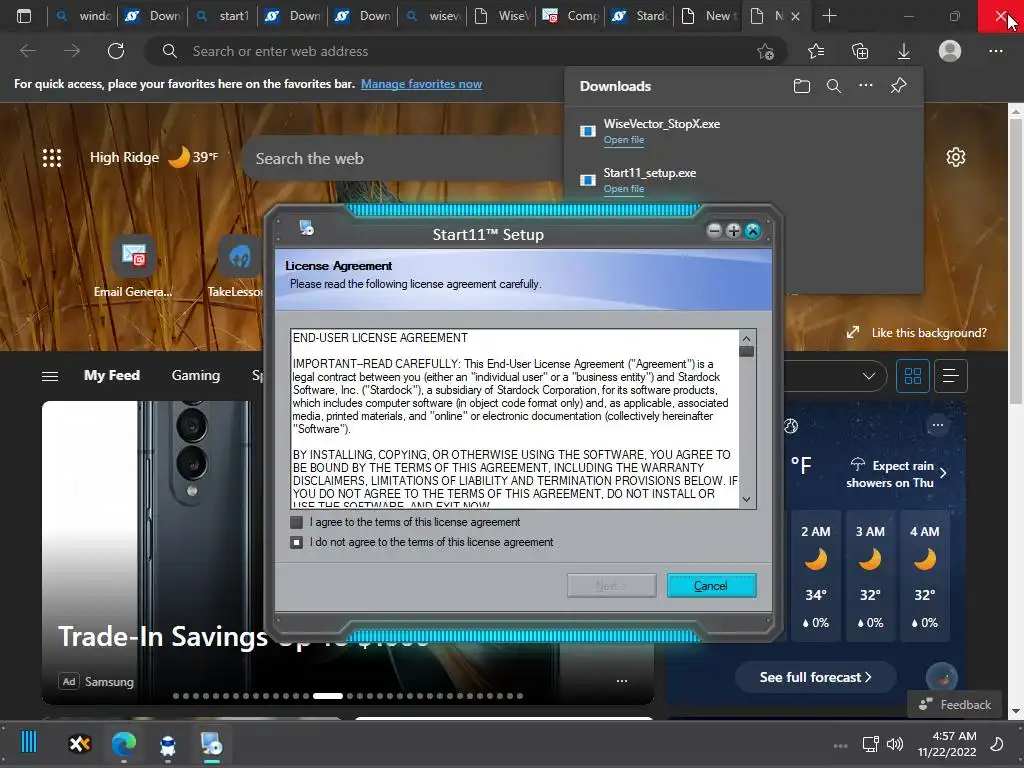The height and width of the screenshot is (768, 1024).
Task: Add this page to favorites star
Action: [x=765, y=52]
